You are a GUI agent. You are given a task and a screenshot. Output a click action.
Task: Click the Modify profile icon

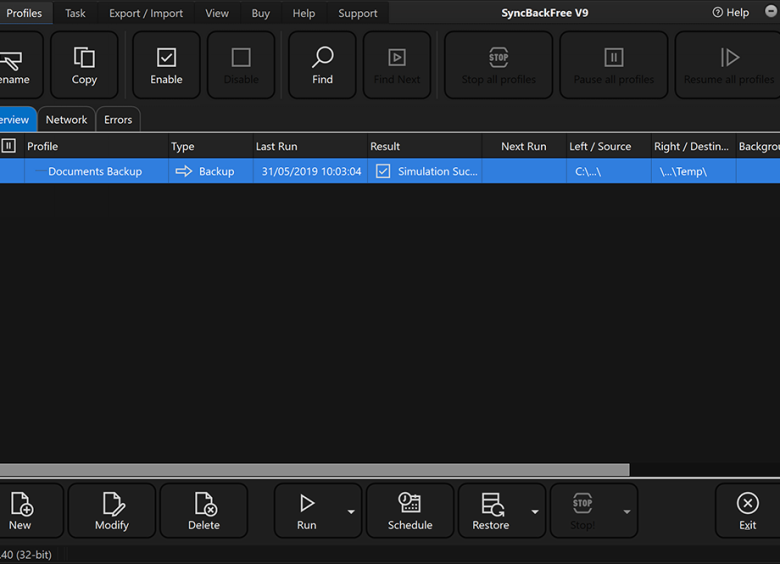coord(112,503)
